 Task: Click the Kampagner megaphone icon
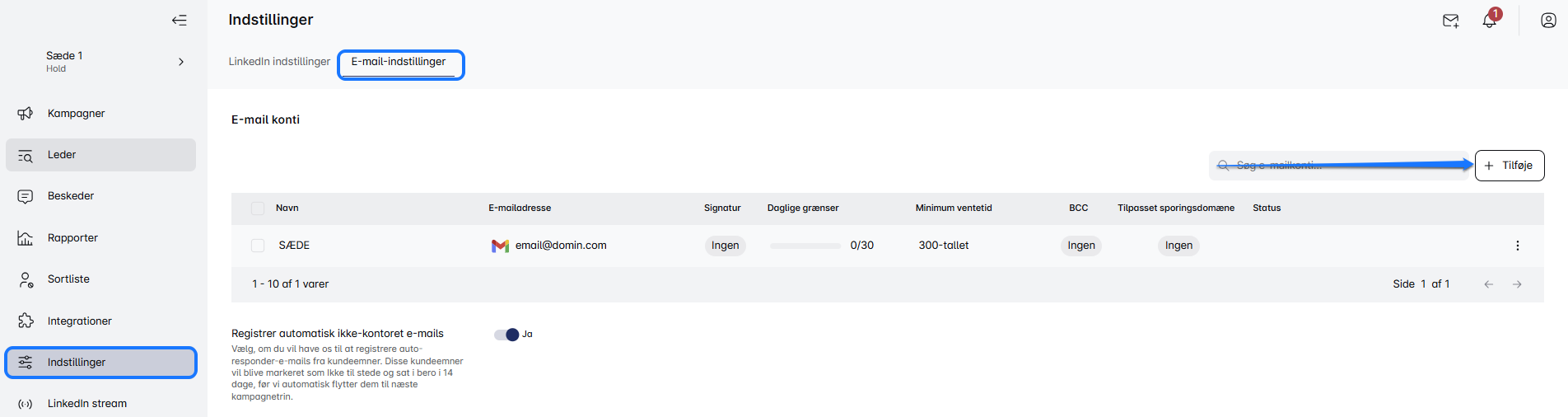click(x=26, y=114)
